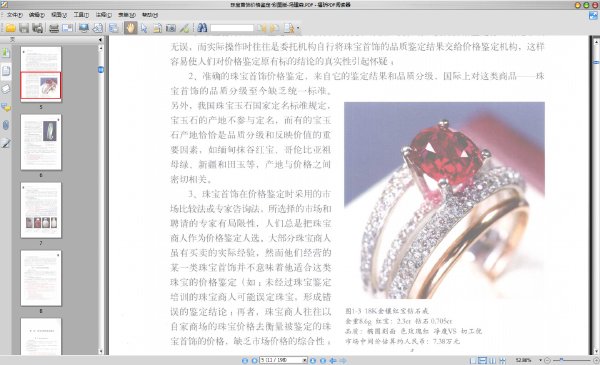Zoom out with the minus button

[x=547, y=360]
